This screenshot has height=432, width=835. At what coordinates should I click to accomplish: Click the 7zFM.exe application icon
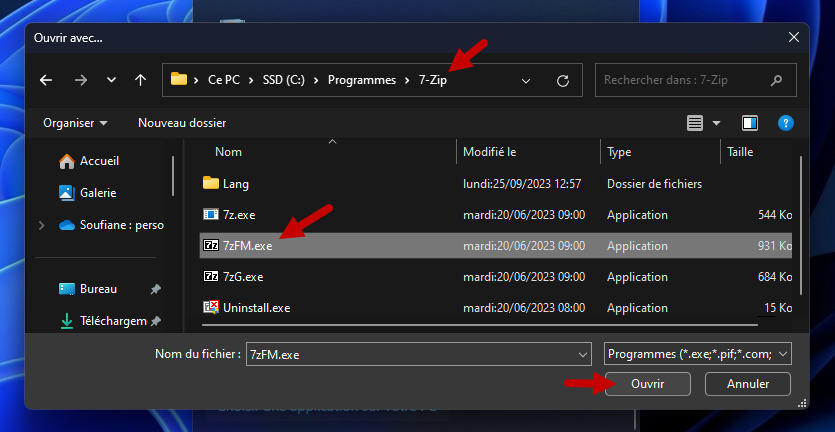tap(211, 246)
